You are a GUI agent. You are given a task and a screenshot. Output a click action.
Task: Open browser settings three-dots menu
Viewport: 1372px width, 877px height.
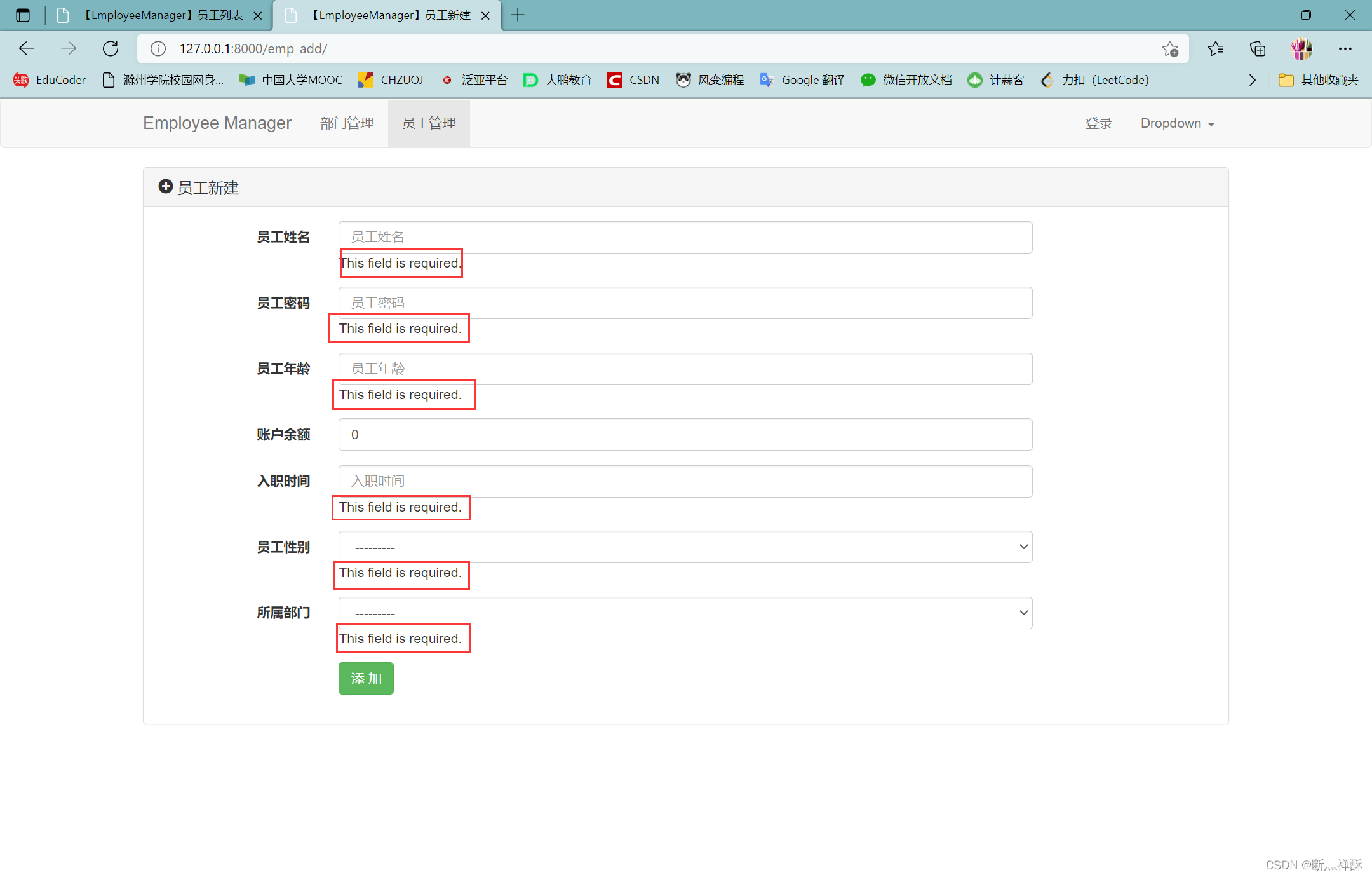(1345, 48)
